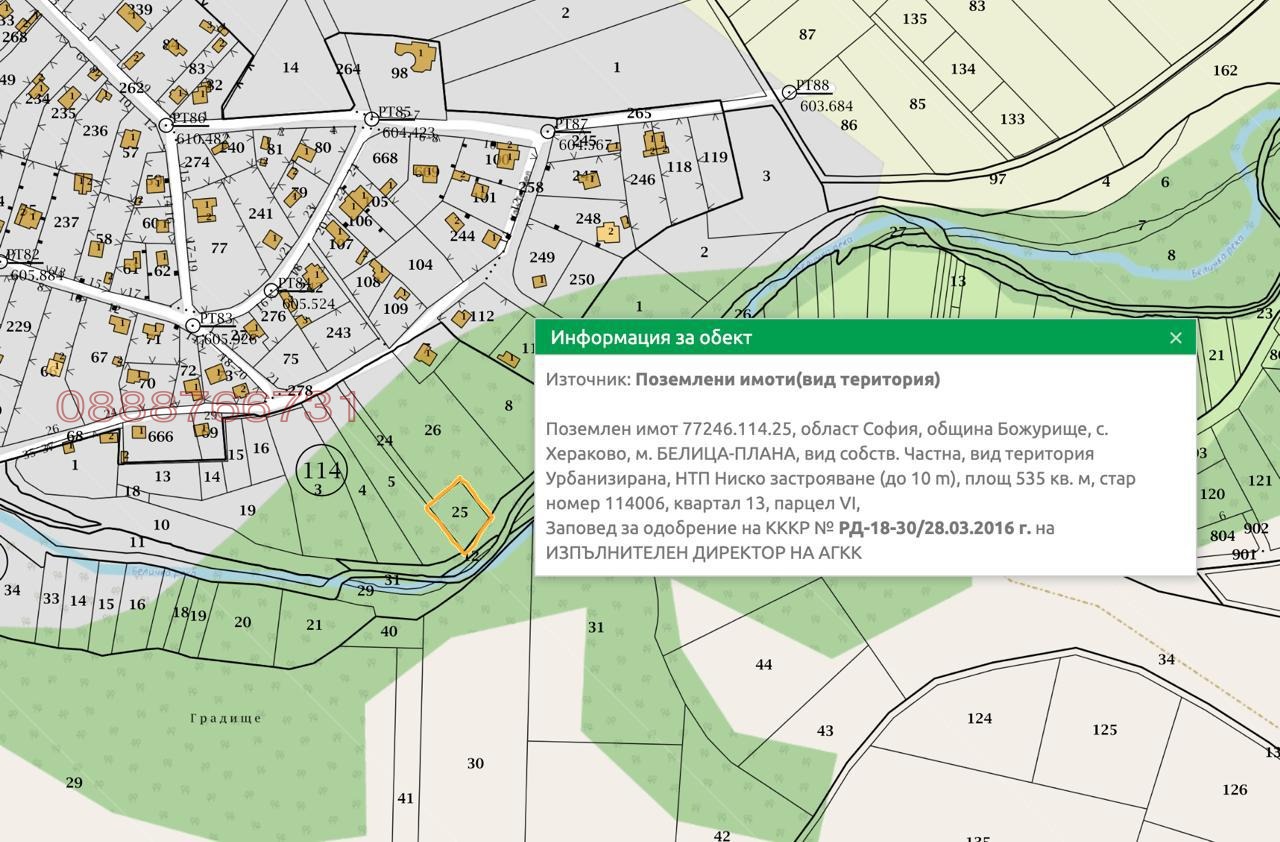Click survey point marker РТ80
Screen dimensions: 1280x842
click(x=166, y=125)
